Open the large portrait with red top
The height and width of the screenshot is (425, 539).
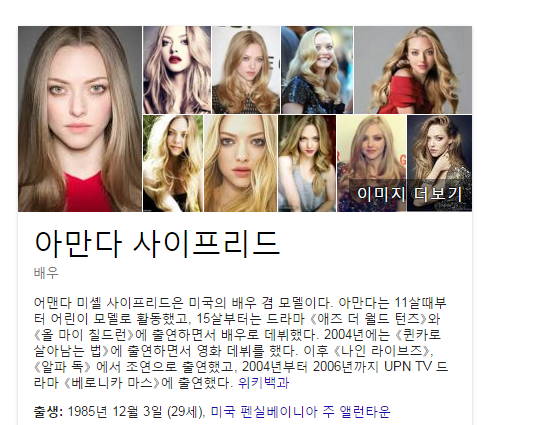[x=80, y=119]
